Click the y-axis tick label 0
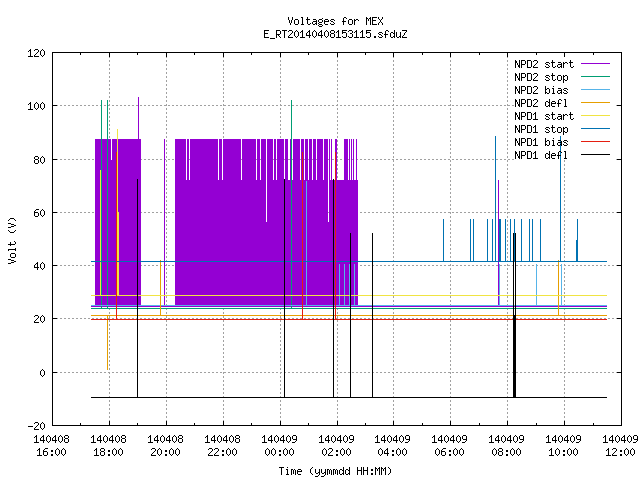The height and width of the screenshot is (480, 640). pyautogui.click(x=42, y=373)
